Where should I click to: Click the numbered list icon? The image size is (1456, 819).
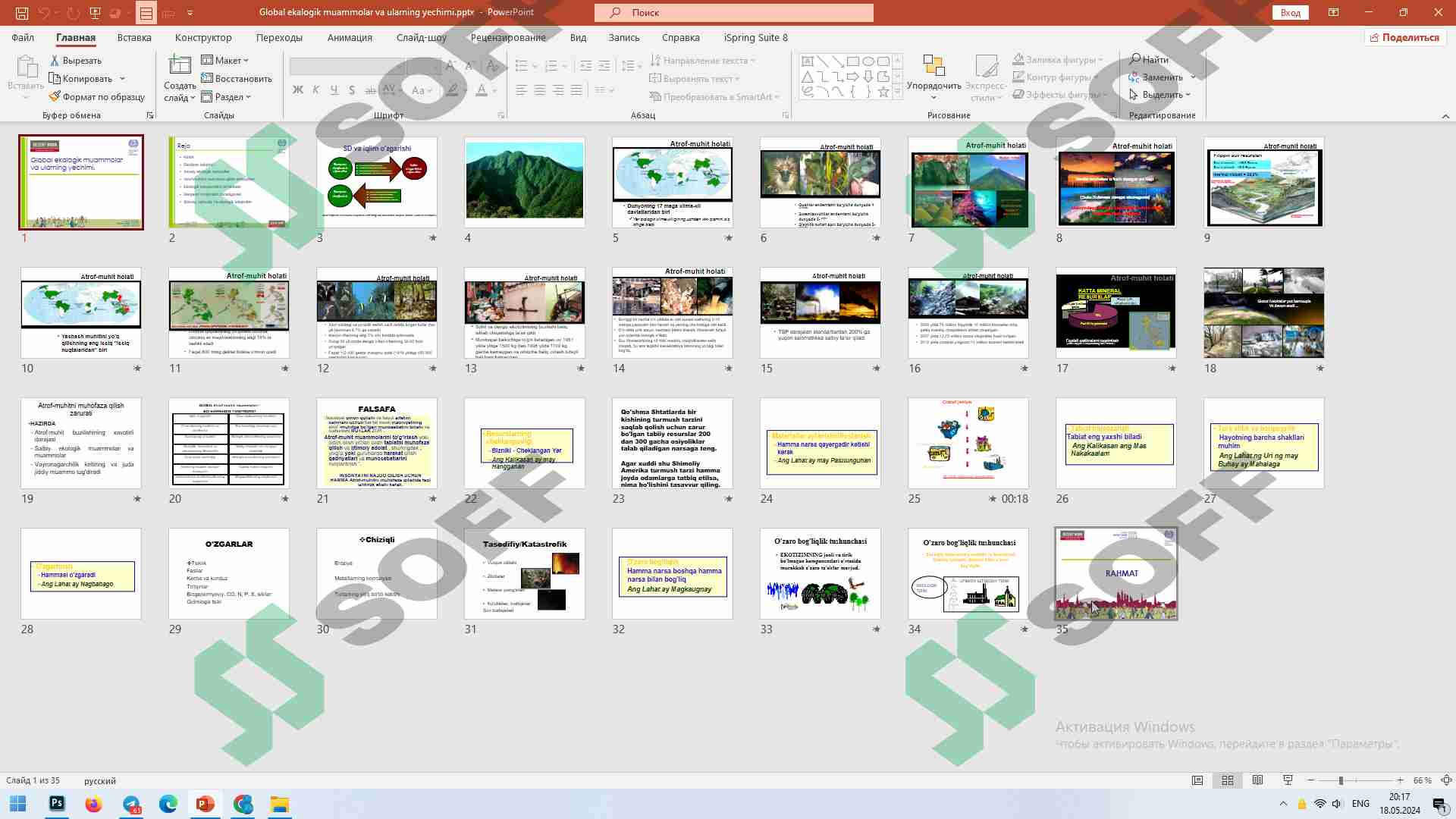click(551, 66)
